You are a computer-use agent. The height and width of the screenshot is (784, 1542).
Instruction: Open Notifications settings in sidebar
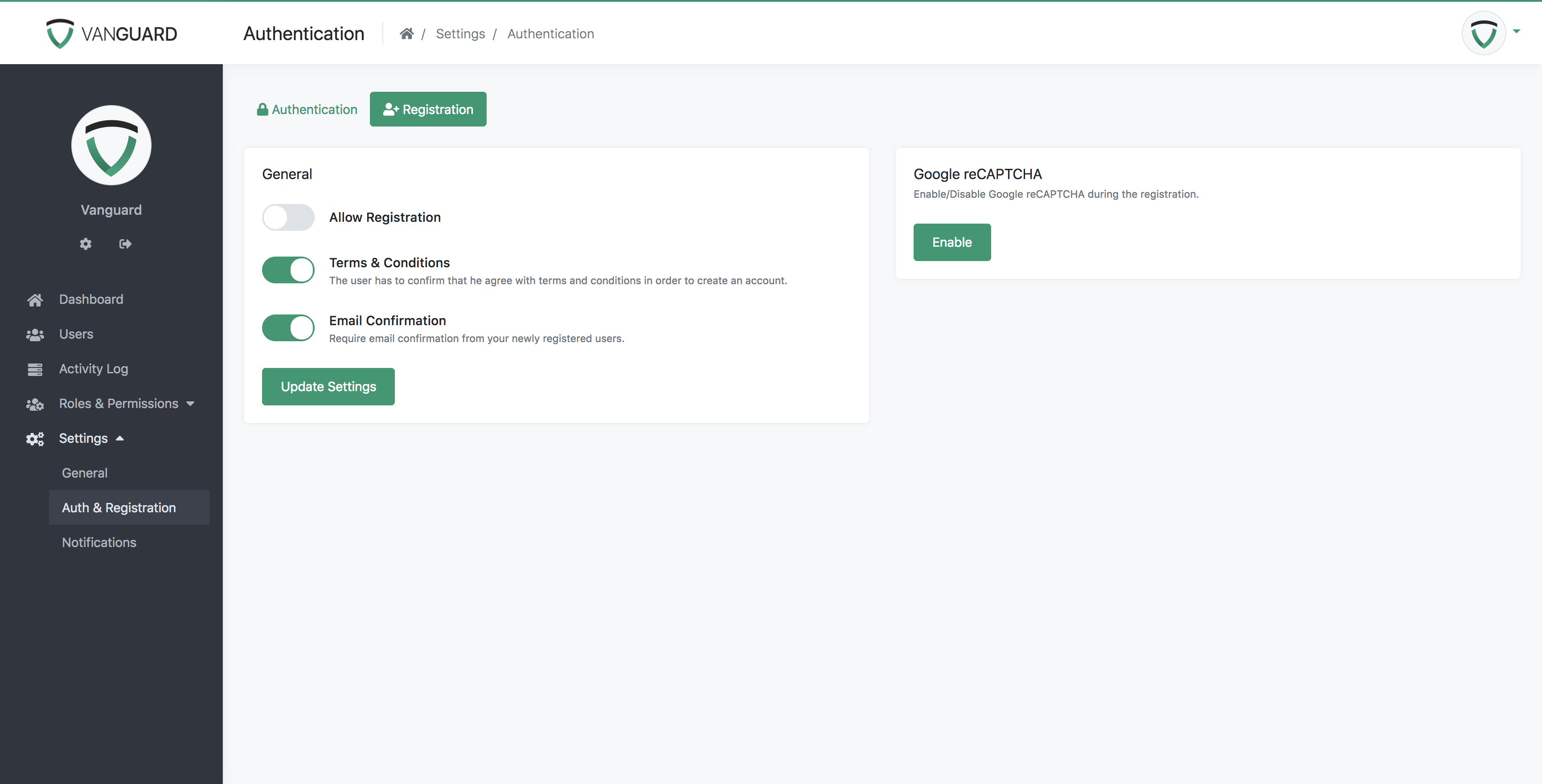(99, 542)
